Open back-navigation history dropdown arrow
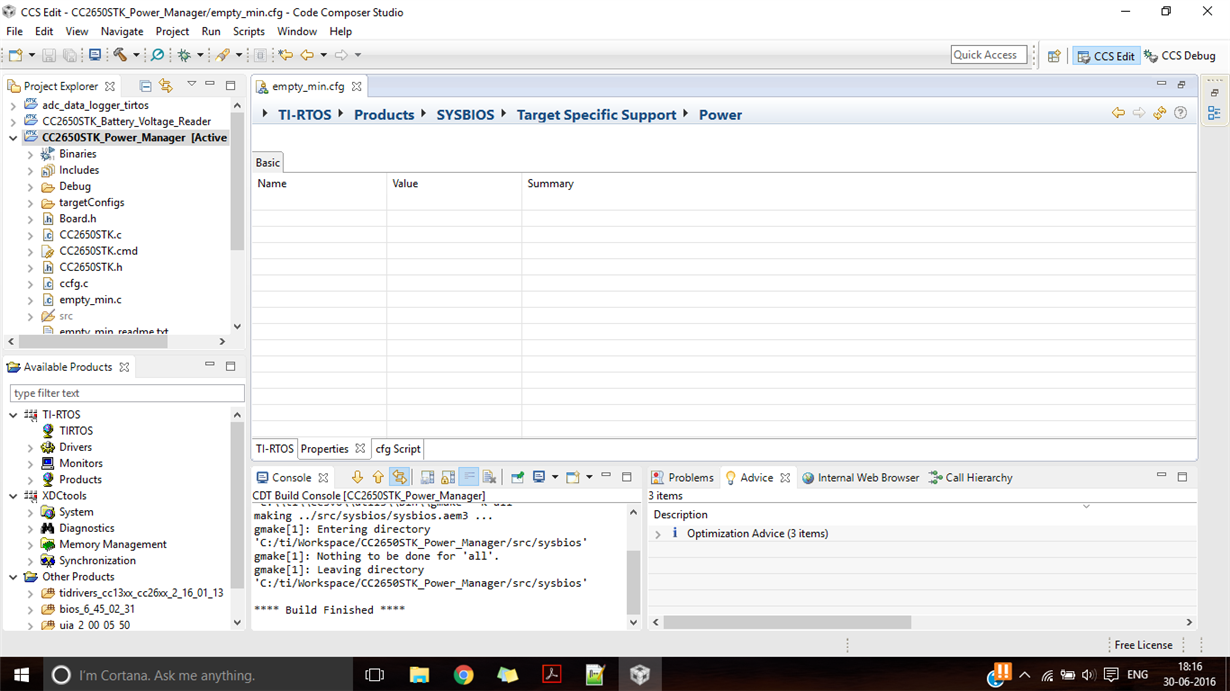Viewport: 1230px width, 691px height. pyautogui.click(x=323, y=55)
